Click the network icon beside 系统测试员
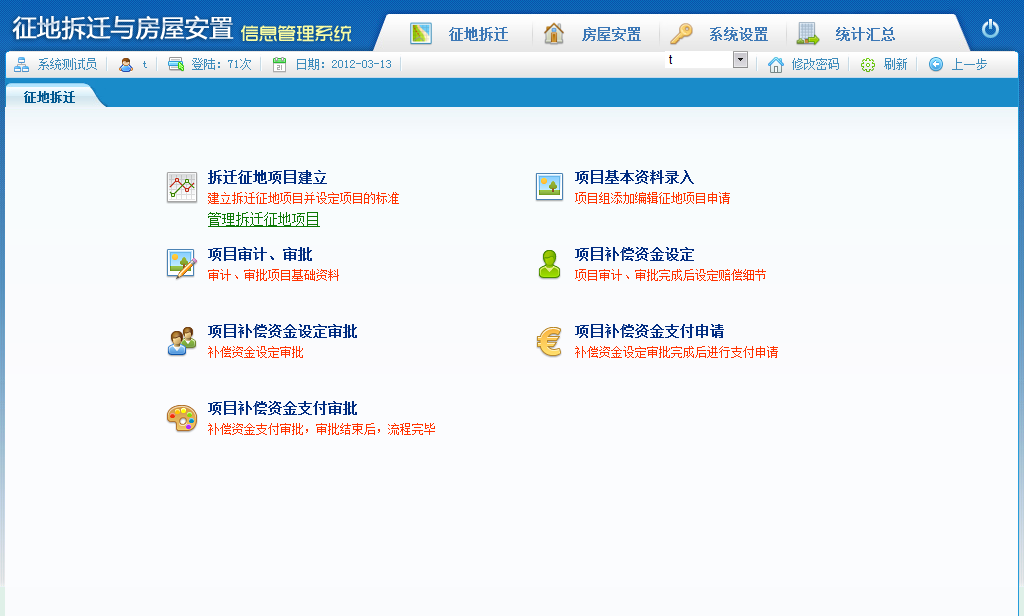The width and height of the screenshot is (1024, 616). (22, 64)
